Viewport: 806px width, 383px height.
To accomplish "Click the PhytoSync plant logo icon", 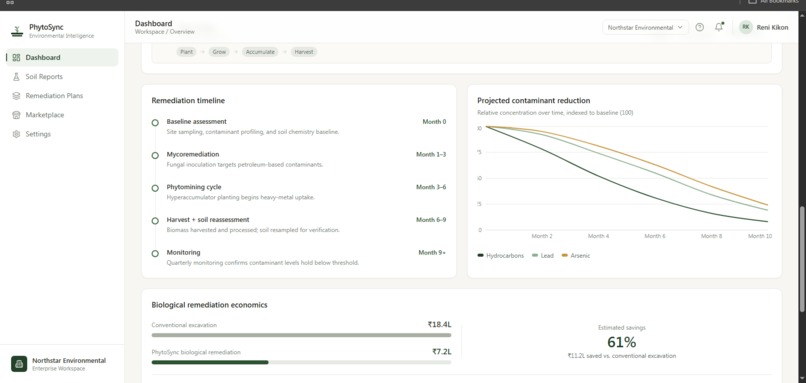I will (x=17, y=31).
